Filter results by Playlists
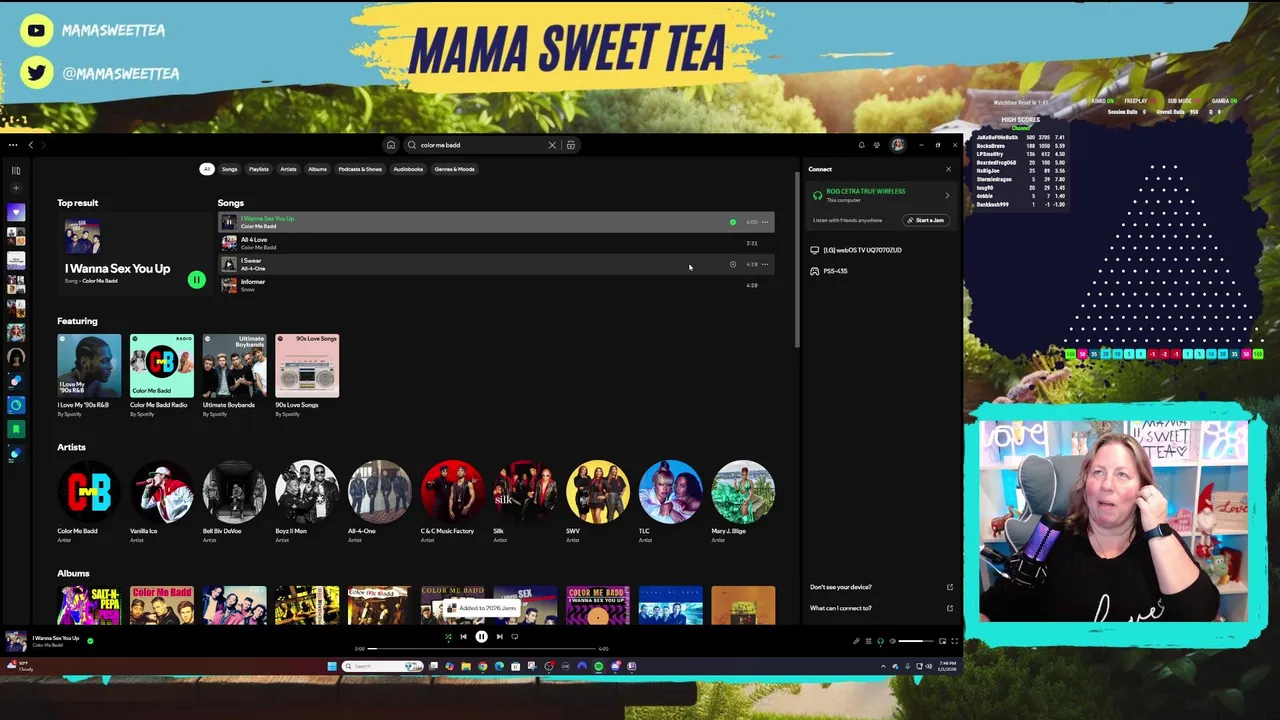The width and height of the screenshot is (1280, 720). pos(259,169)
